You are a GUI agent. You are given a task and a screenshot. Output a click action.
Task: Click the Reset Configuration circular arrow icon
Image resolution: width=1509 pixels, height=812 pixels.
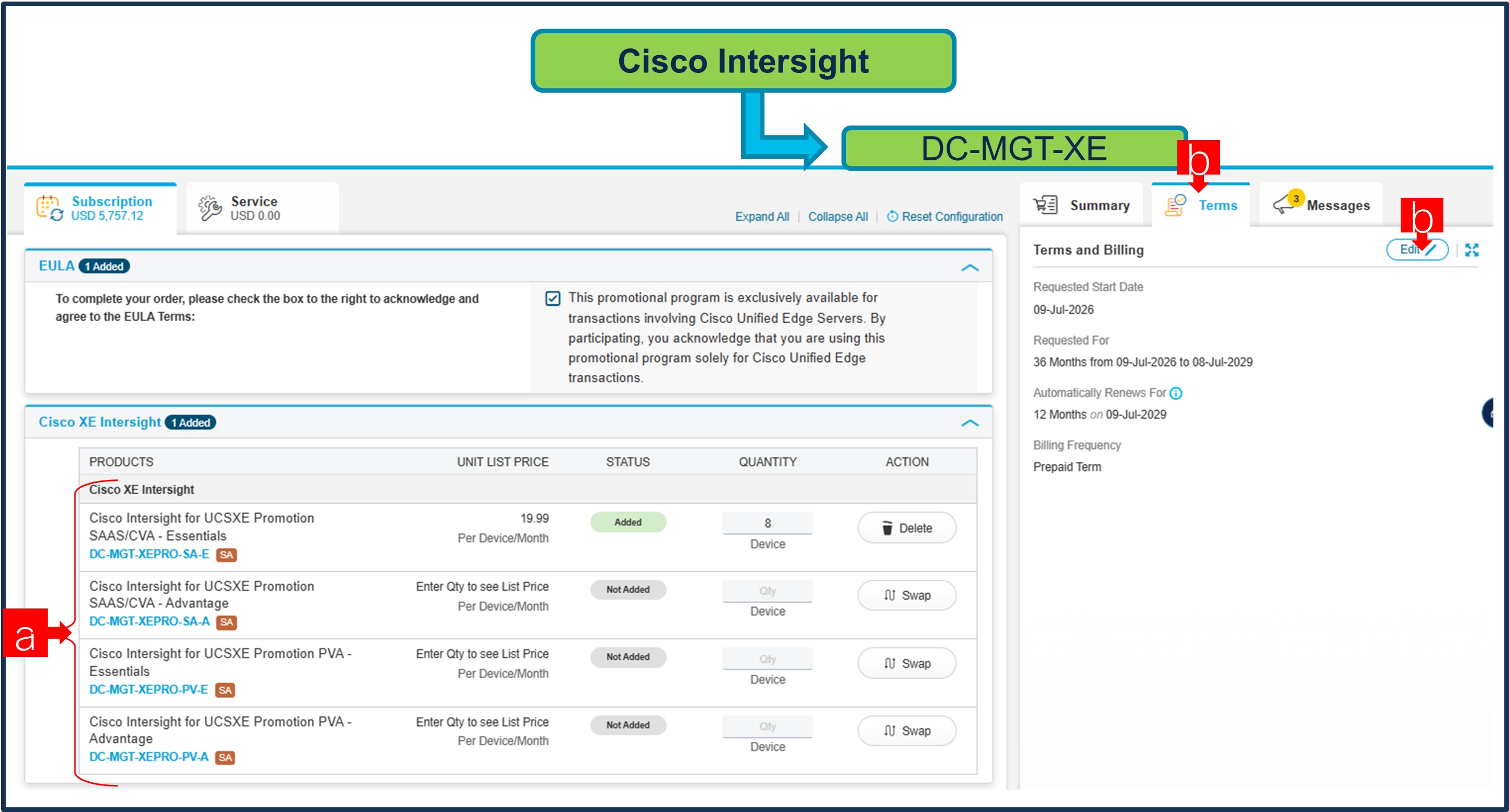pos(892,216)
